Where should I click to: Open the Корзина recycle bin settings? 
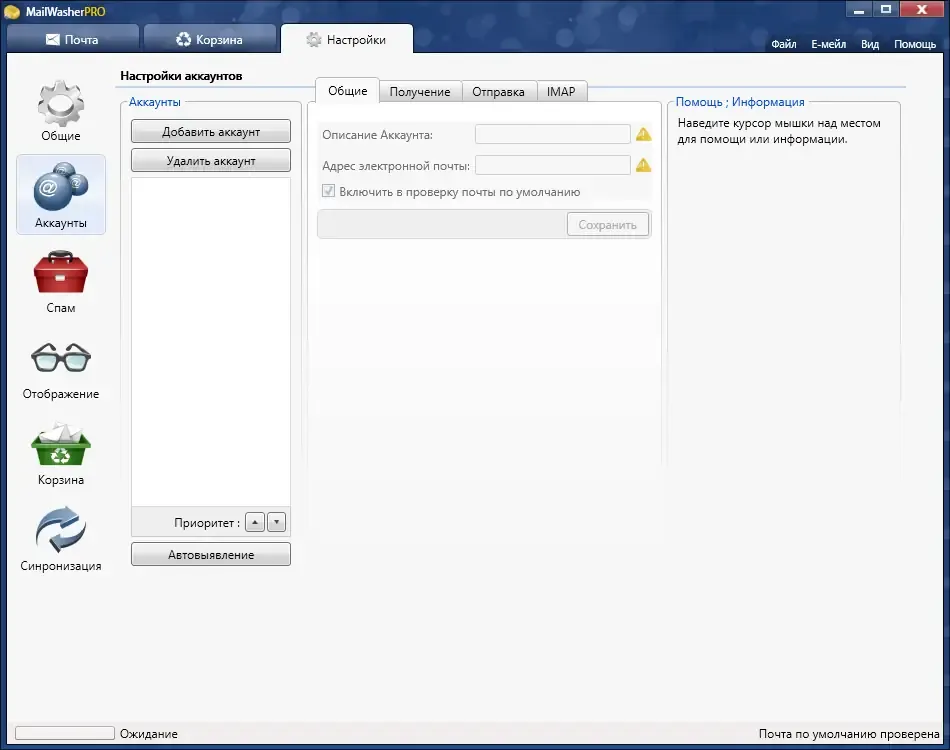(x=61, y=454)
